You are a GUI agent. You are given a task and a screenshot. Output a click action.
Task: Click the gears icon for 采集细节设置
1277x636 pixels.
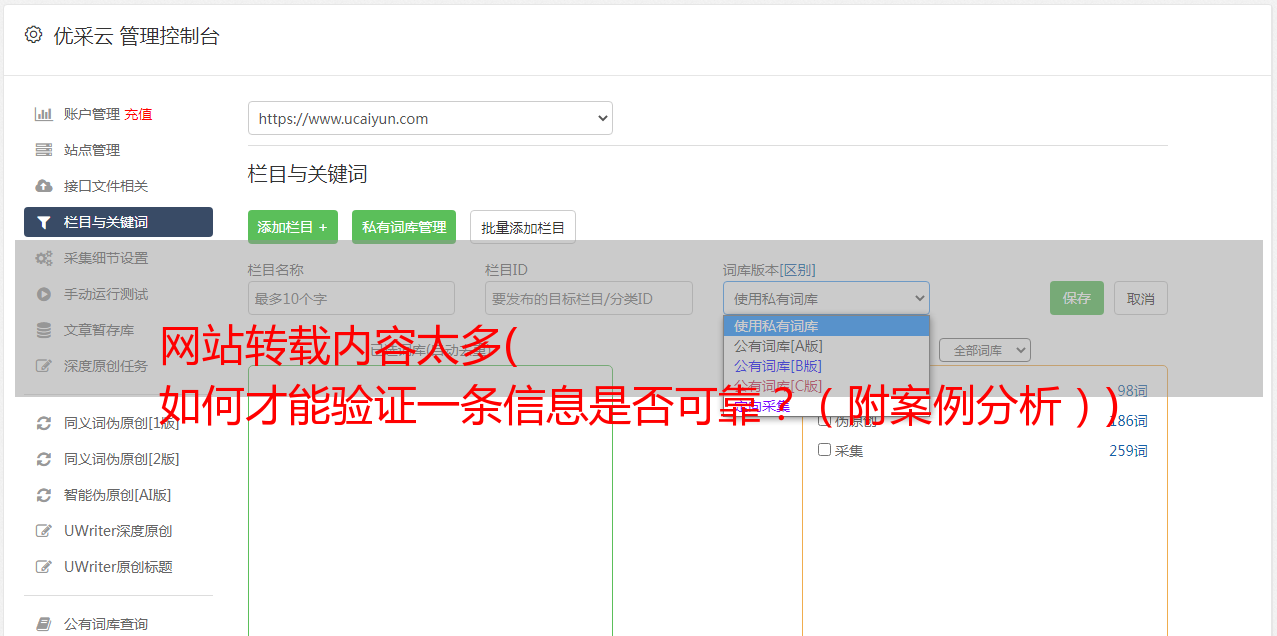point(43,258)
